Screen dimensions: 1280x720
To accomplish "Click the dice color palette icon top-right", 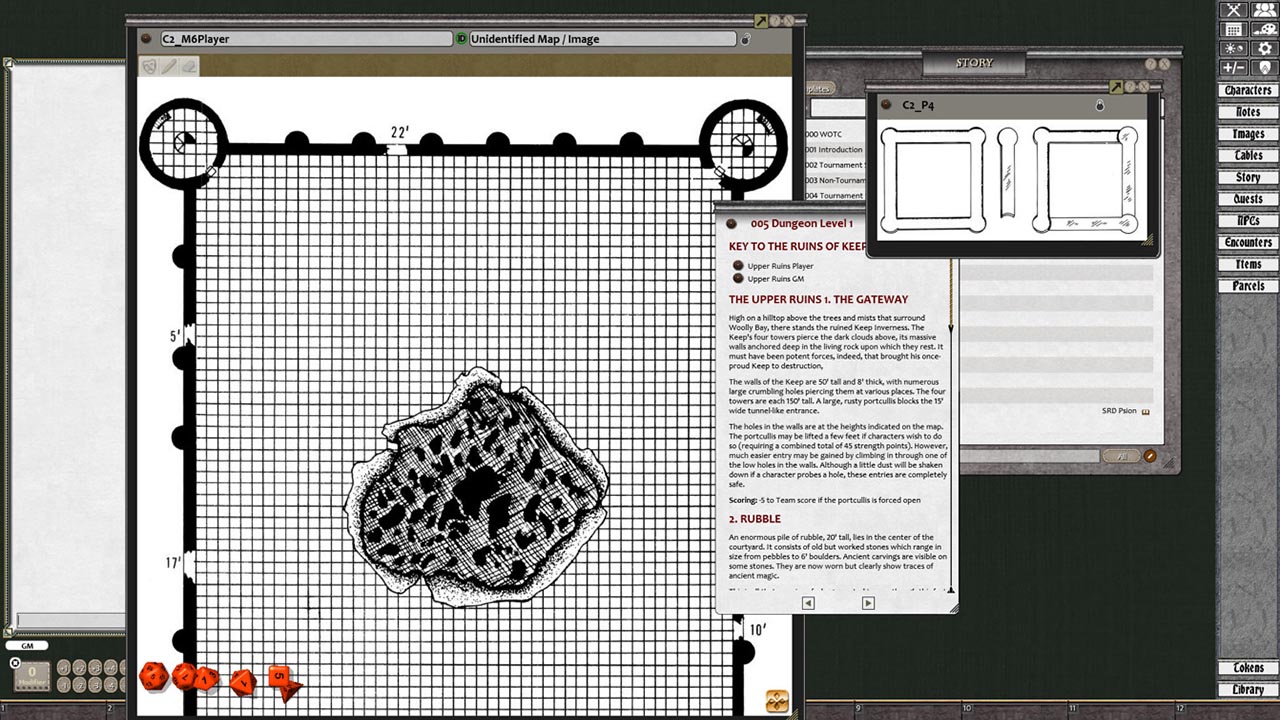I will pyautogui.click(x=1264, y=29).
